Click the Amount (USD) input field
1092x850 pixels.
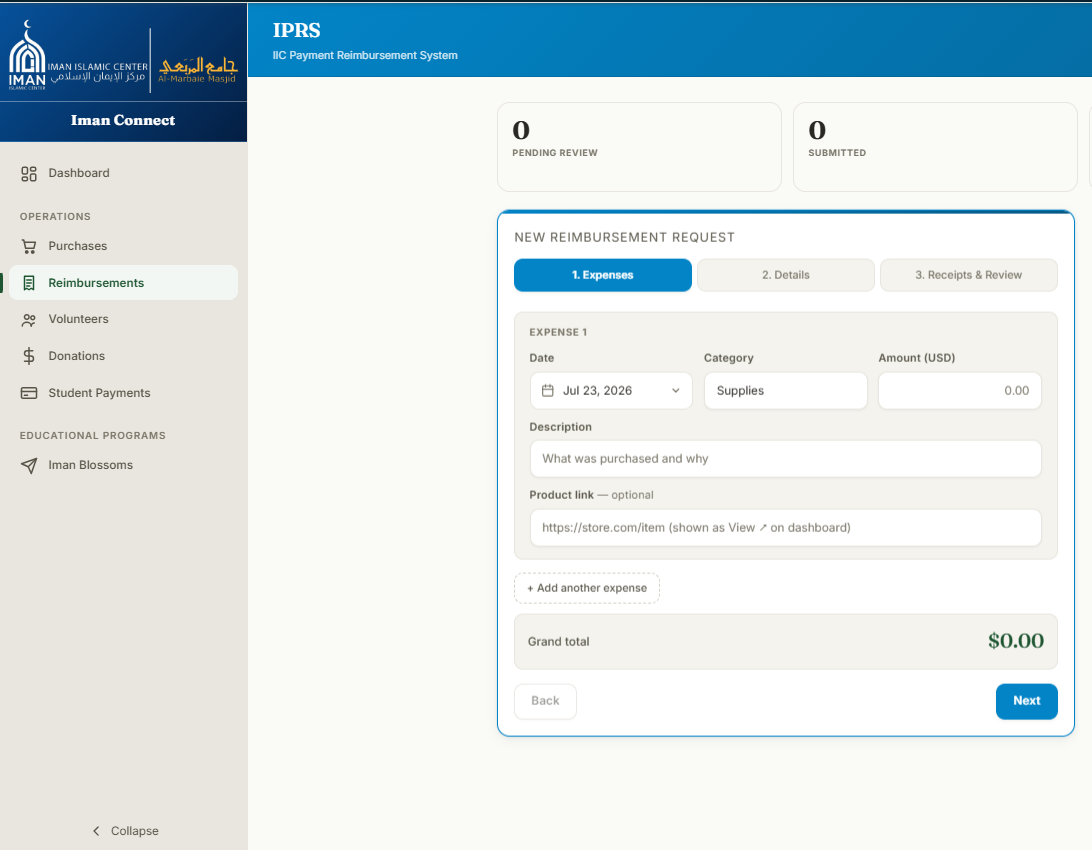click(960, 391)
